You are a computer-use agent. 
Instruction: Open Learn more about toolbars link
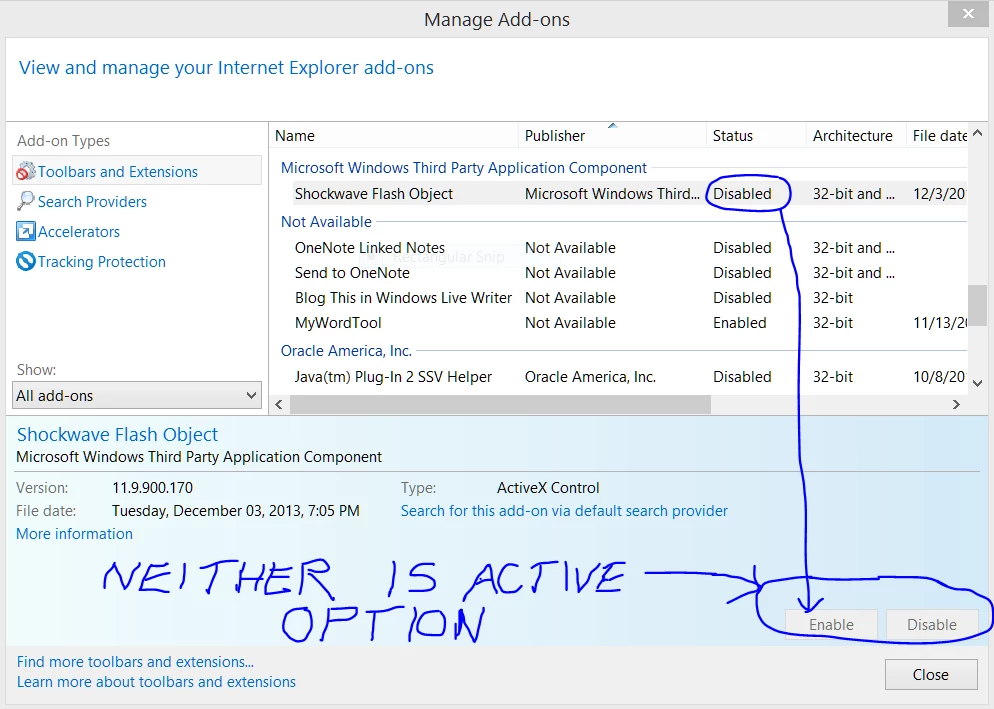coord(156,682)
